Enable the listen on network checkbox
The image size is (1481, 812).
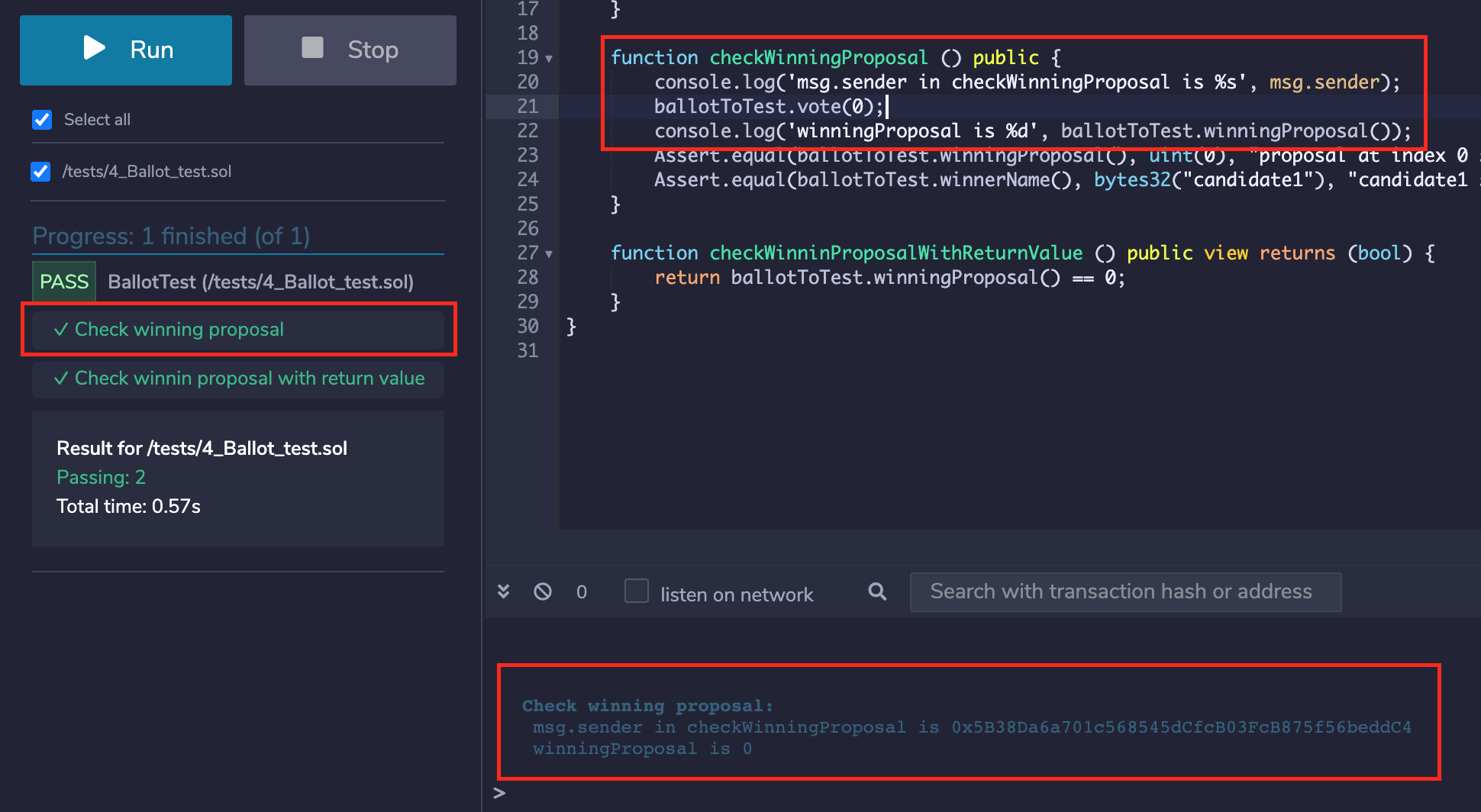637,591
